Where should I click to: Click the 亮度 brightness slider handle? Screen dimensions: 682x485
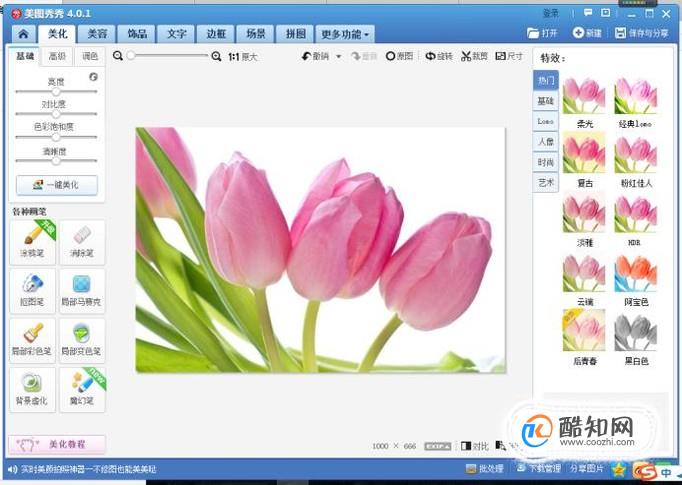click(x=56, y=92)
